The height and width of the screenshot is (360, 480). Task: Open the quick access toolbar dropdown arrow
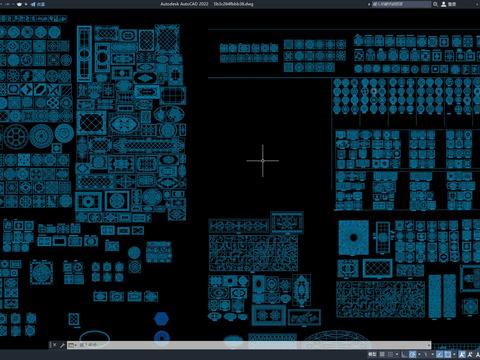click(26, 4)
